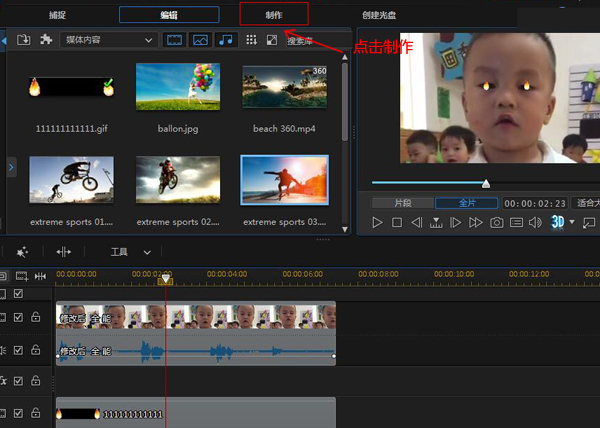Viewport: 600px width, 428px height.
Task: Open the 适合大小 zoom dropdown
Action: 586,203
